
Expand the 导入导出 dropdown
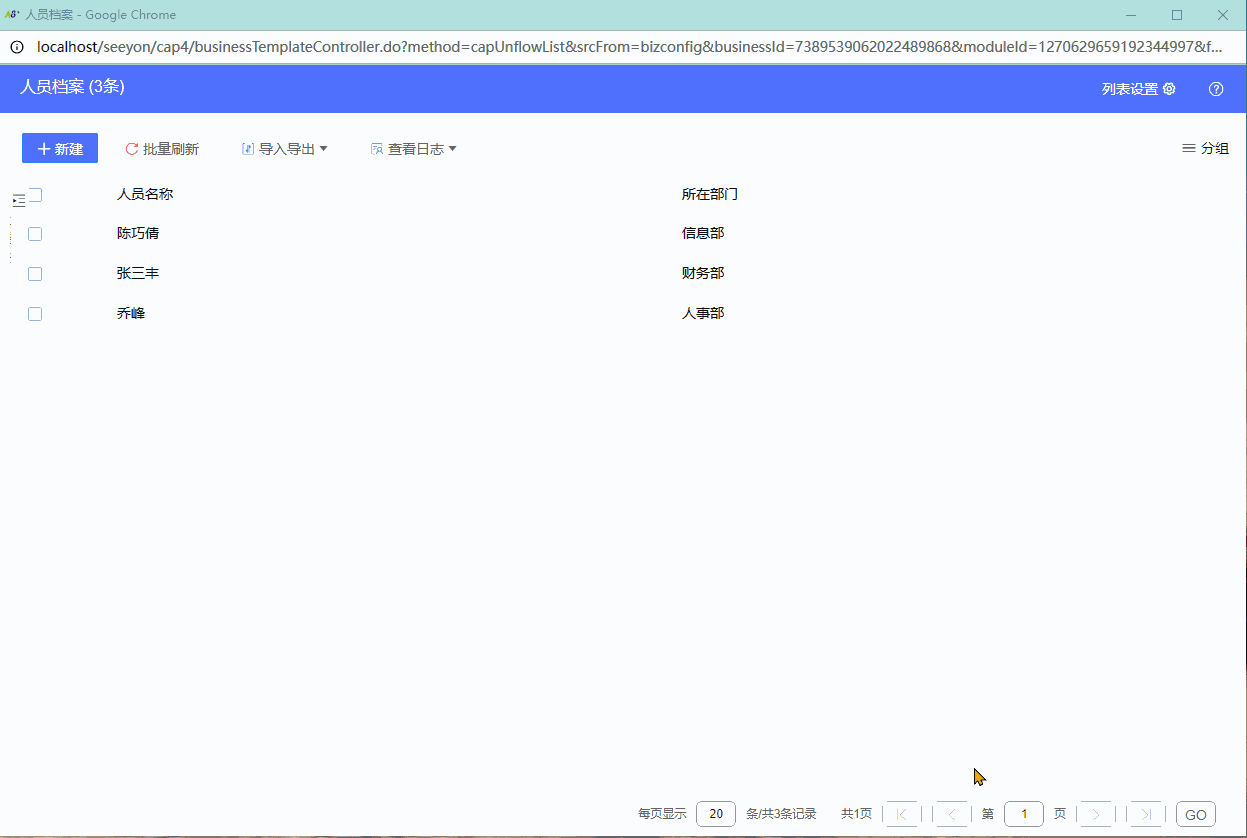pos(285,149)
